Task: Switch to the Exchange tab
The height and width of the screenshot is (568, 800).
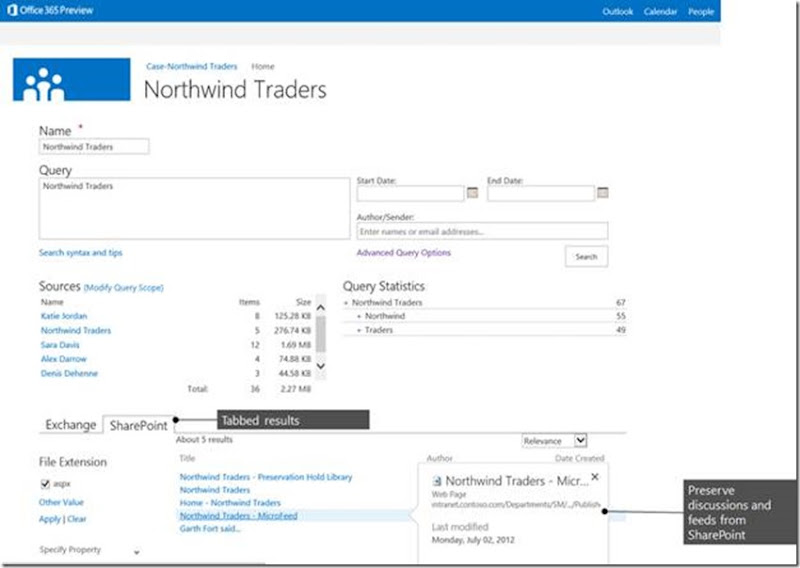Action: point(70,425)
